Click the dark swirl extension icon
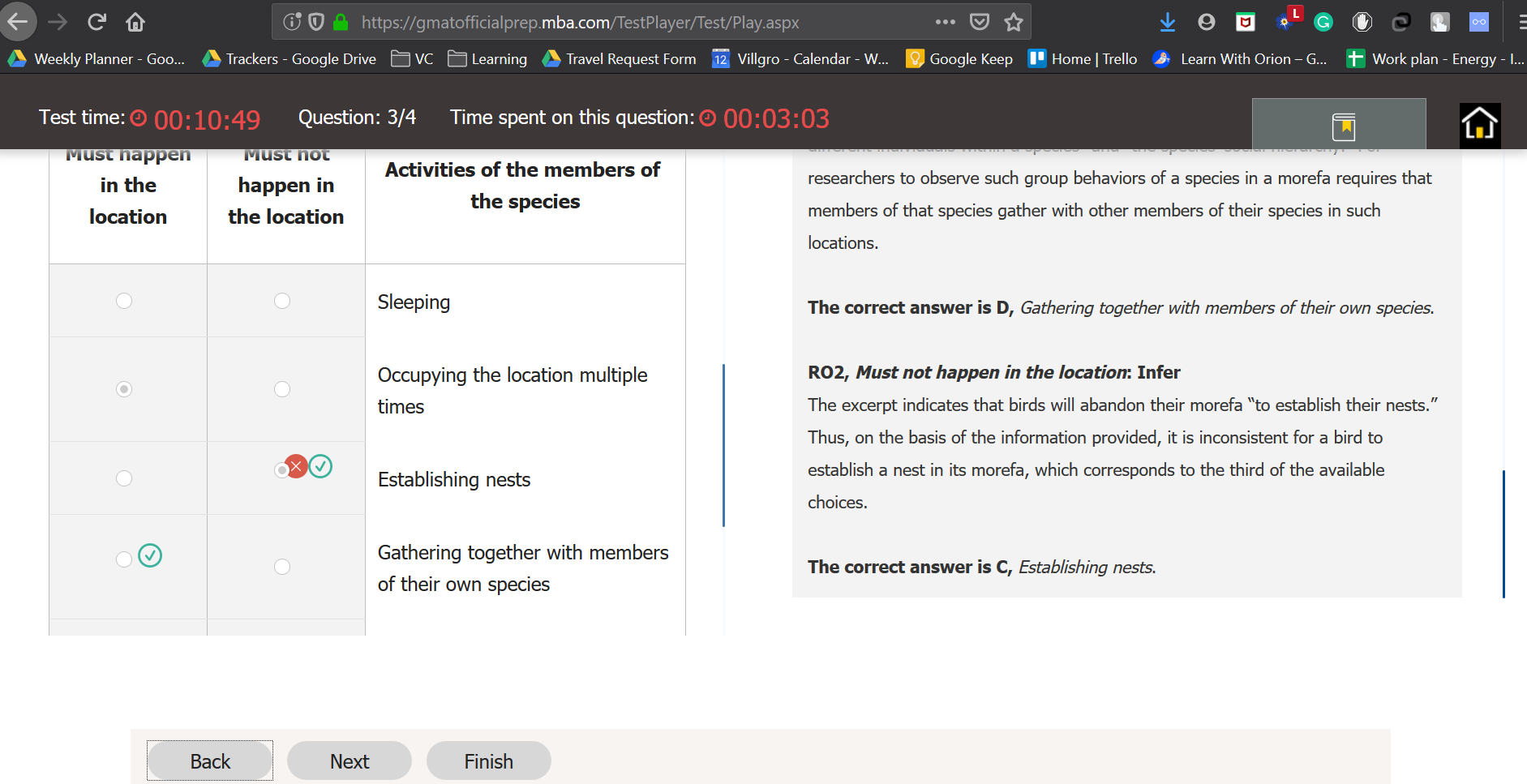This screenshot has height=784, width=1527. (1401, 22)
